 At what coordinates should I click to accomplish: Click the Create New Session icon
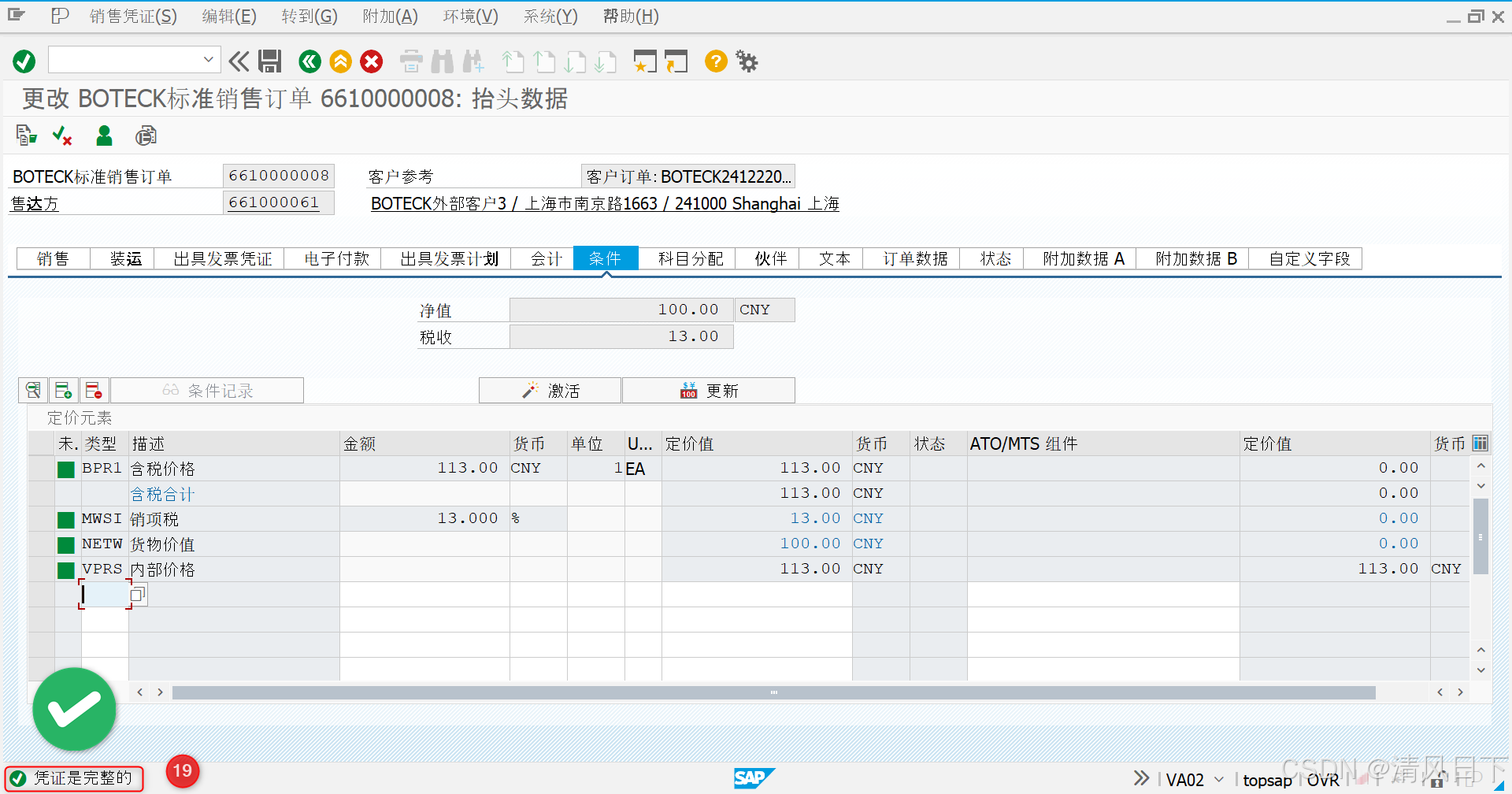(645, 61)
